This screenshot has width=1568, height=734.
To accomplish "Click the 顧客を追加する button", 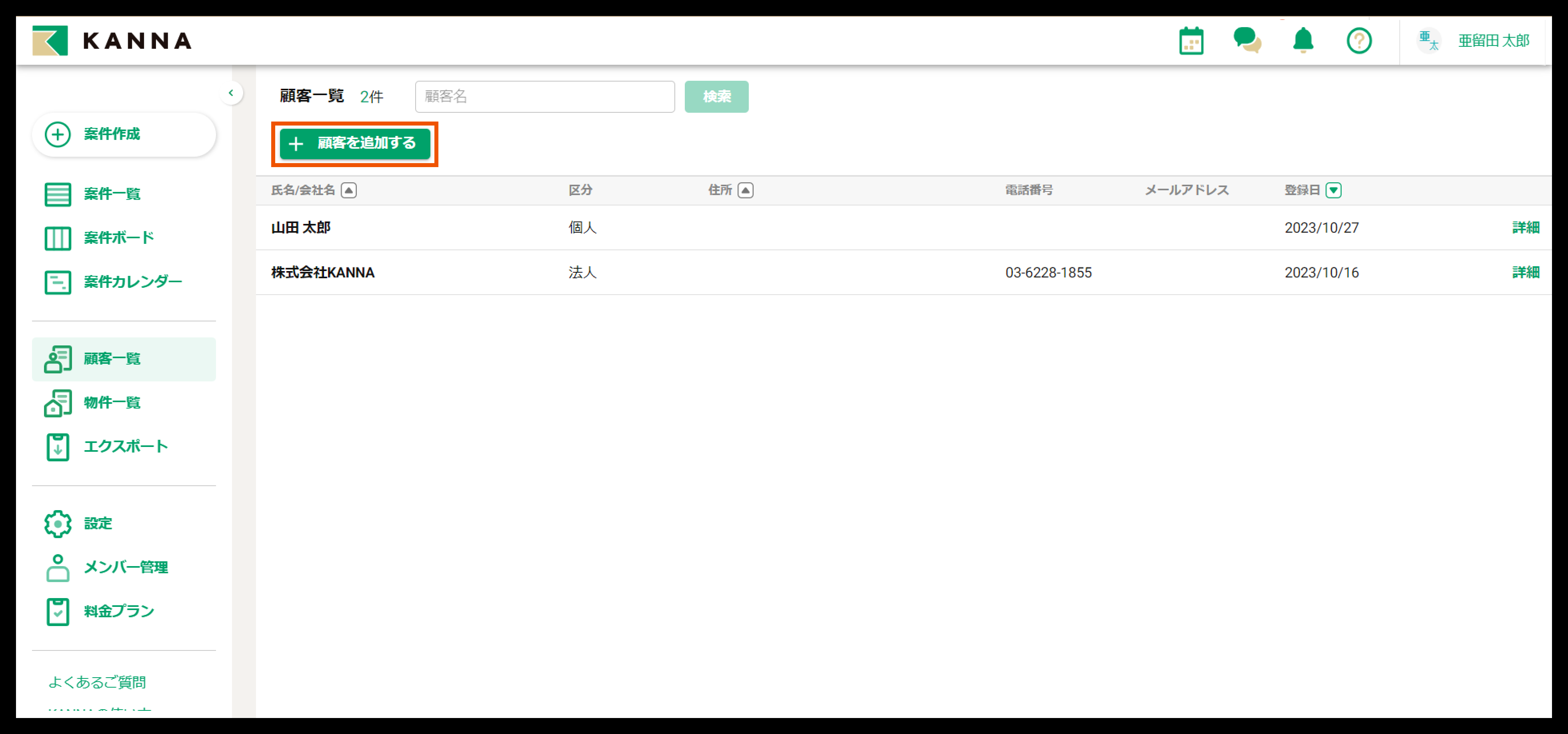I will coord(355,144).
